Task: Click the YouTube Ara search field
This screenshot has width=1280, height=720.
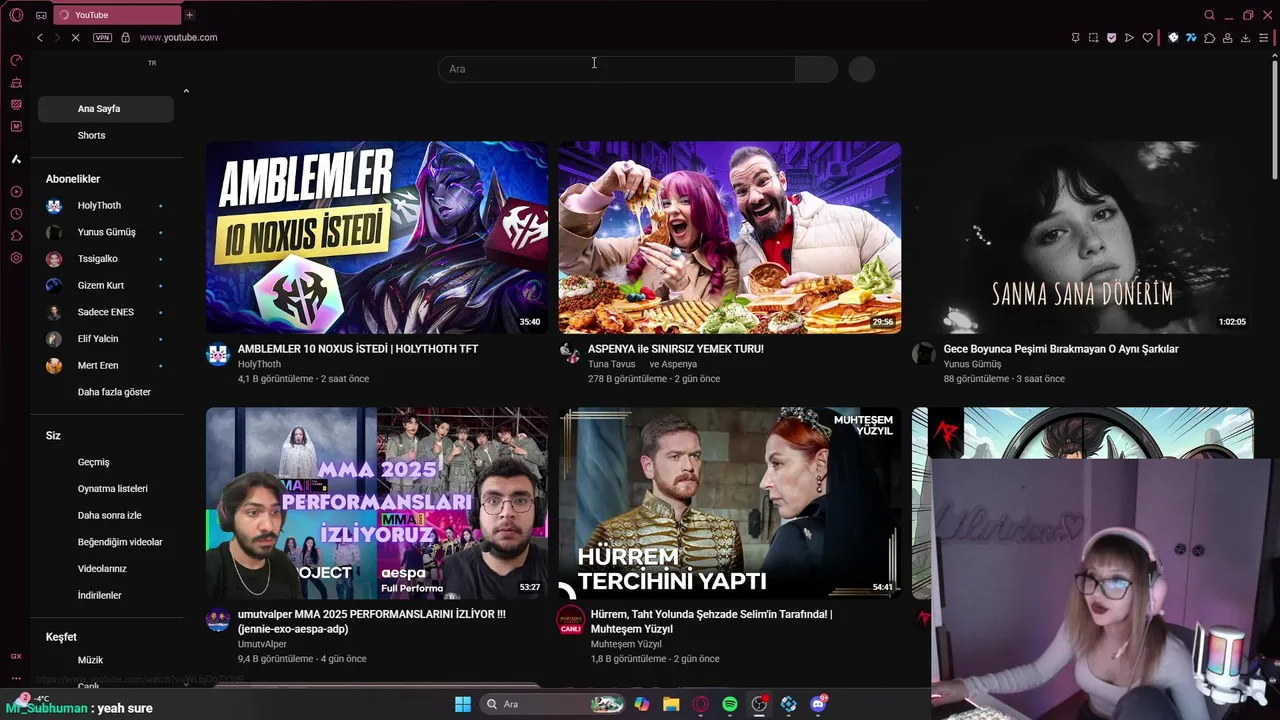Action: coord(616,69)
